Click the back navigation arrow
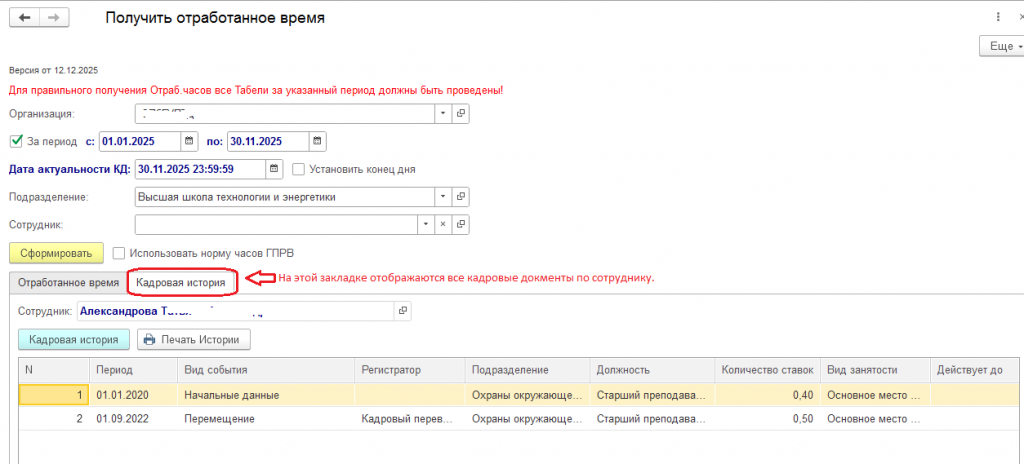Viewport: 1024px width, 464px height. (x=23, y=18)
